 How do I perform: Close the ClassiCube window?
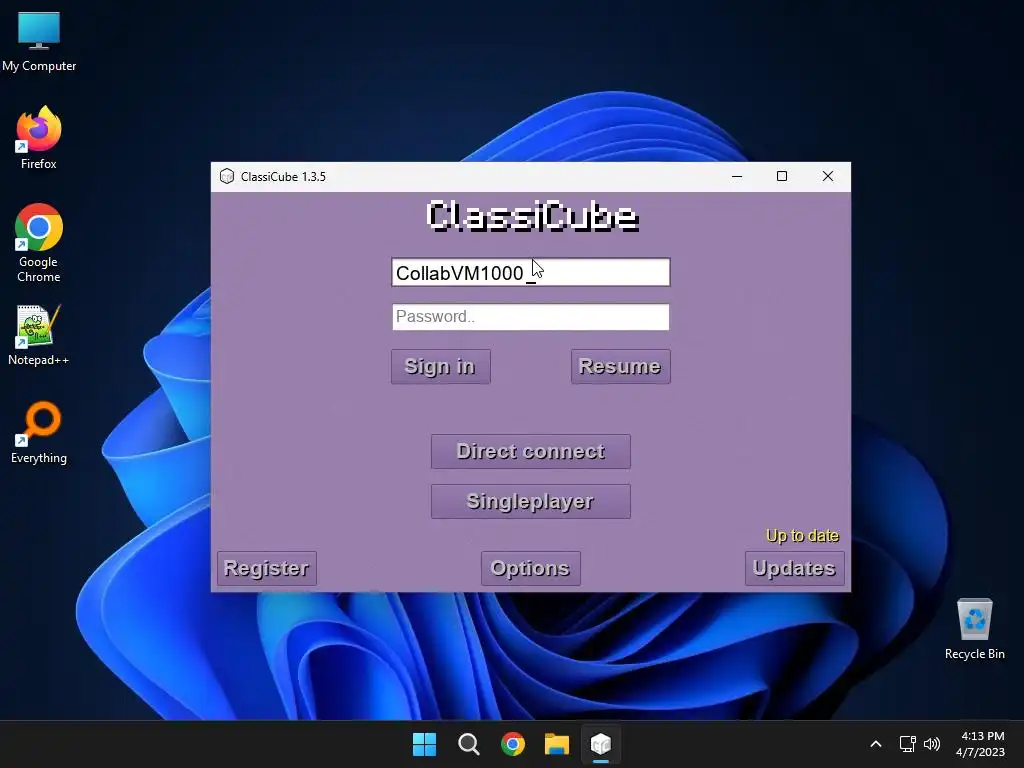[x=827, y=176]
